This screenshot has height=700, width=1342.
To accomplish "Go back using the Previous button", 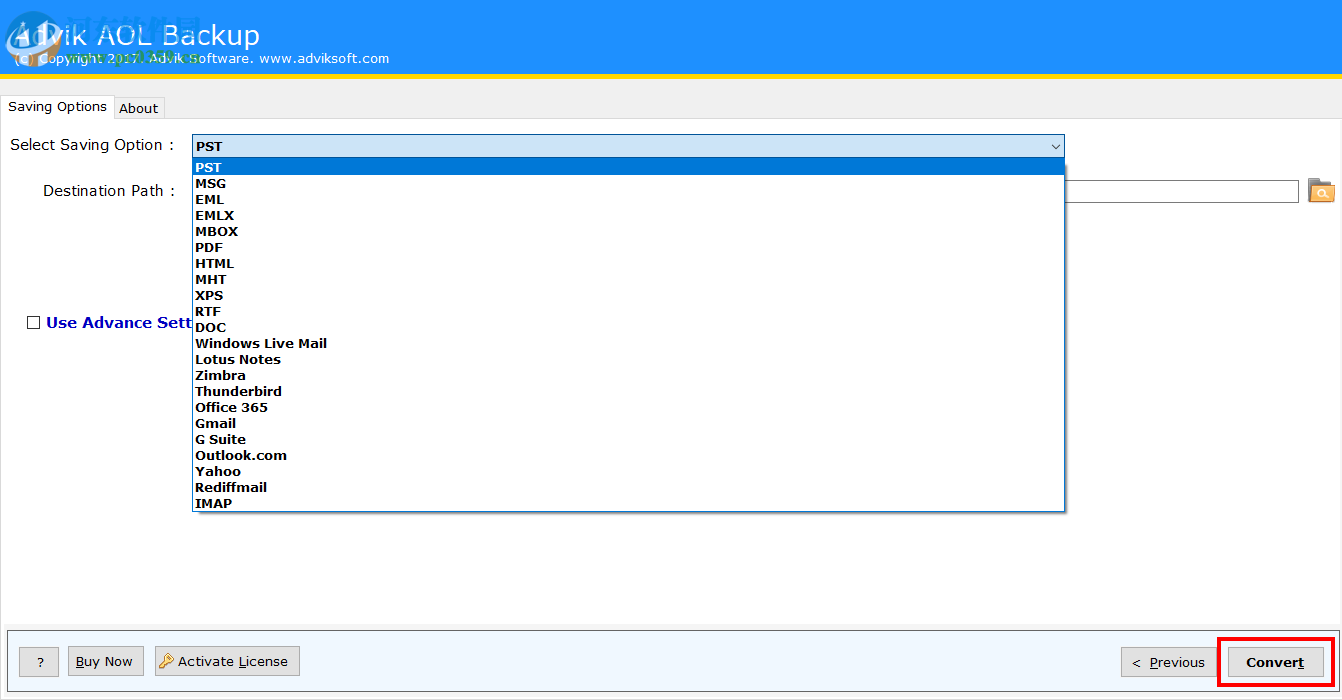I will 1168,662.
